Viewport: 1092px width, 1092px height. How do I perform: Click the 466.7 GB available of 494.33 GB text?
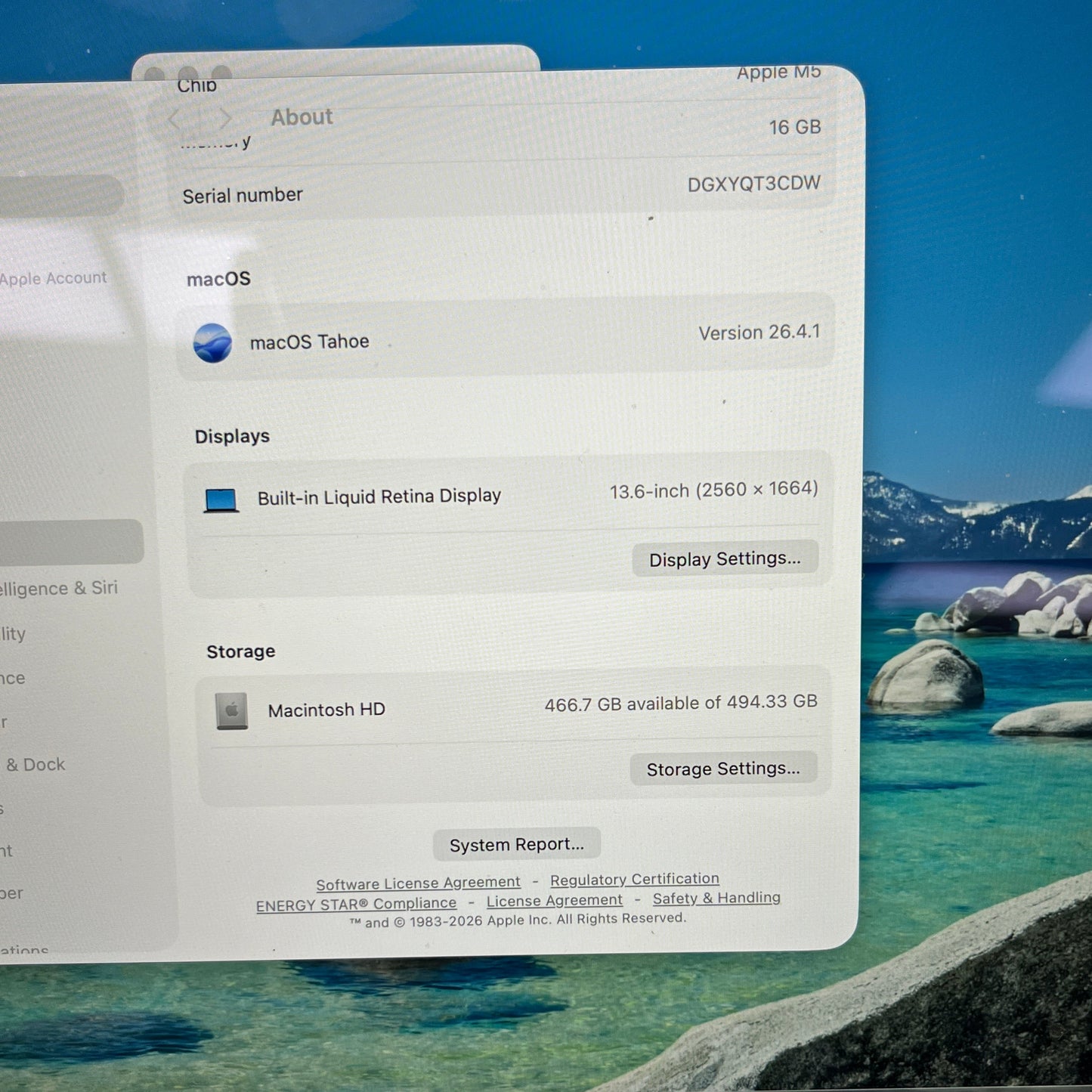tap(681, 703)
